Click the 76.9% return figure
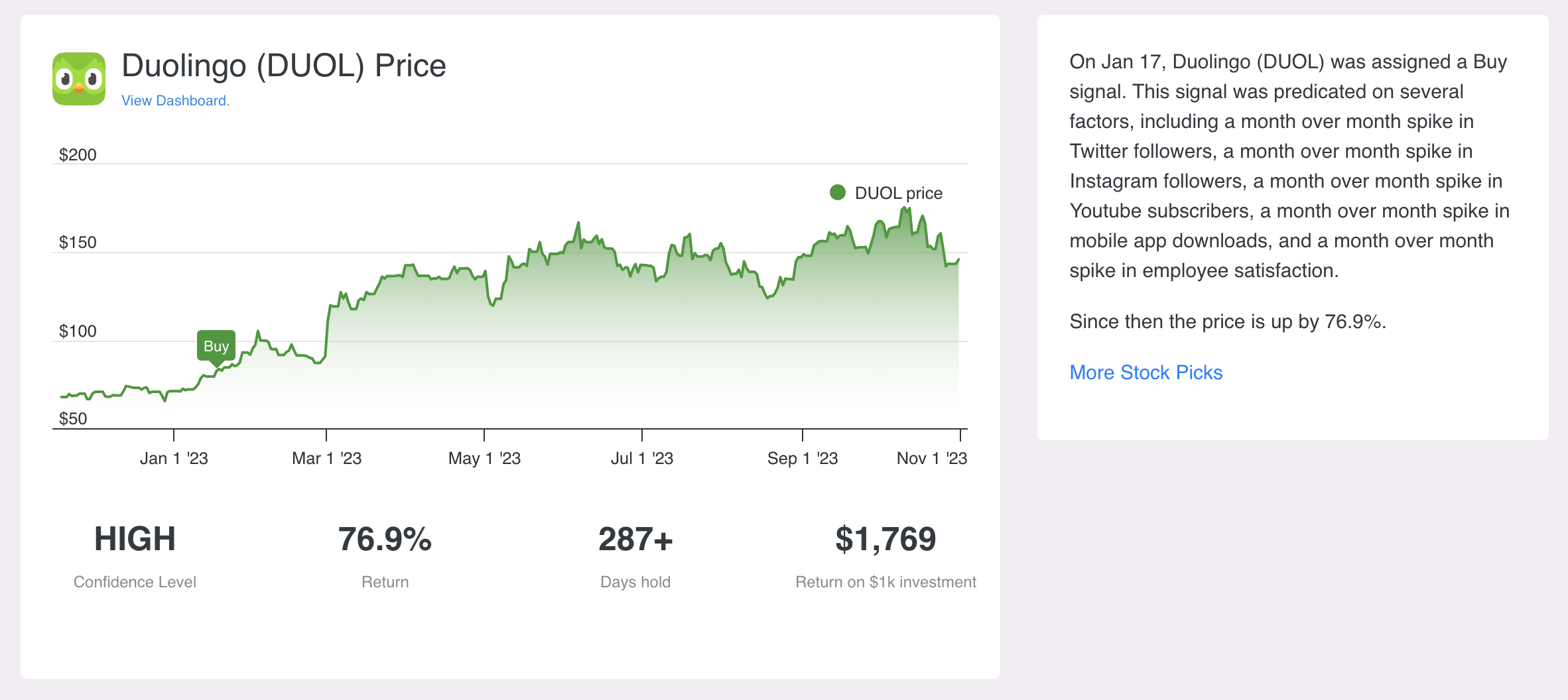 tap(385, 539)
